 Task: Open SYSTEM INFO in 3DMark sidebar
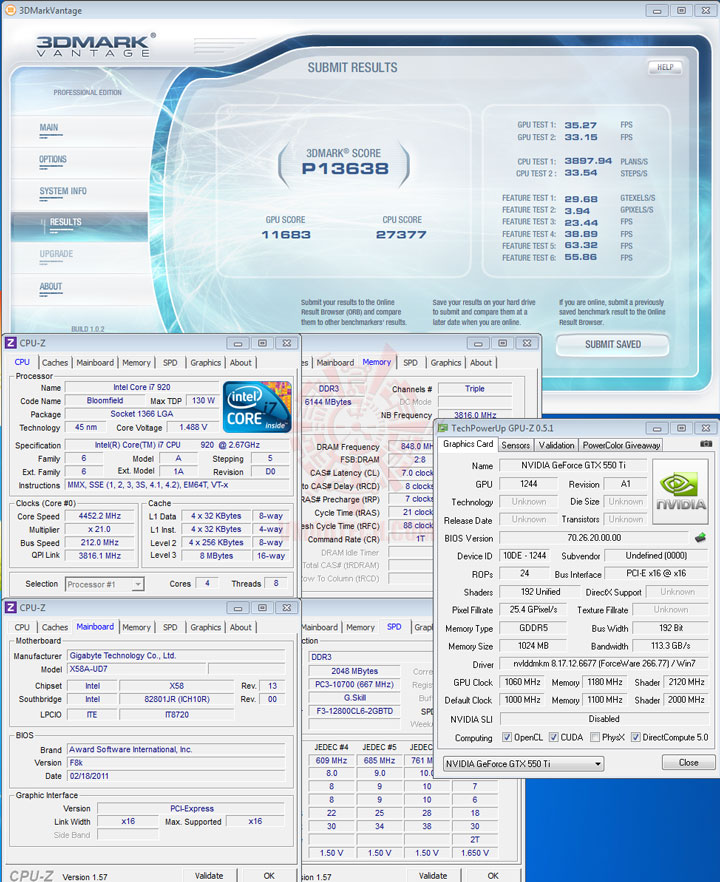pyautogui.click(x=63, y=191)
